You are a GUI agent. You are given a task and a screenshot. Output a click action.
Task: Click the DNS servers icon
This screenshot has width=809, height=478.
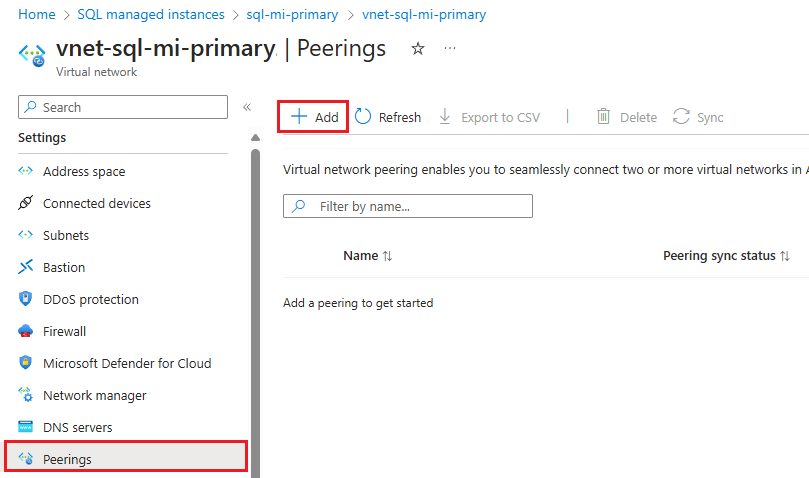point(26,427)
